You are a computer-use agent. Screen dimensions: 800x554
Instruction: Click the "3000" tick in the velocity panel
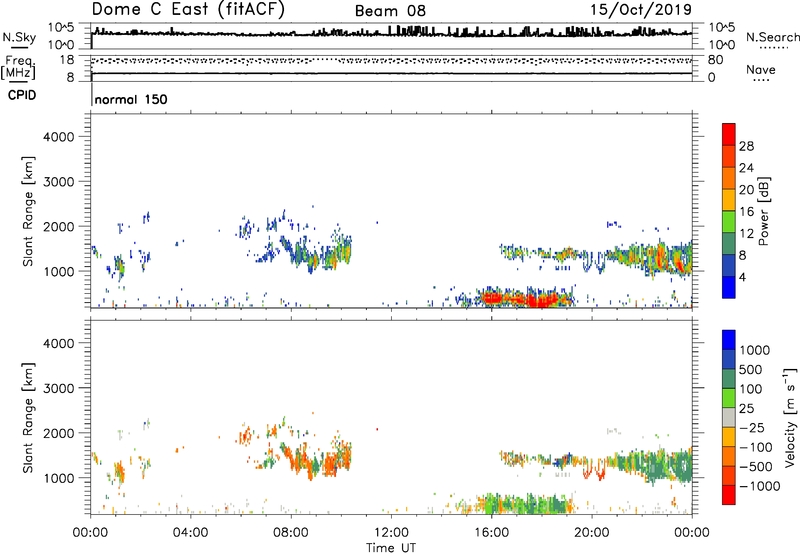59,388
